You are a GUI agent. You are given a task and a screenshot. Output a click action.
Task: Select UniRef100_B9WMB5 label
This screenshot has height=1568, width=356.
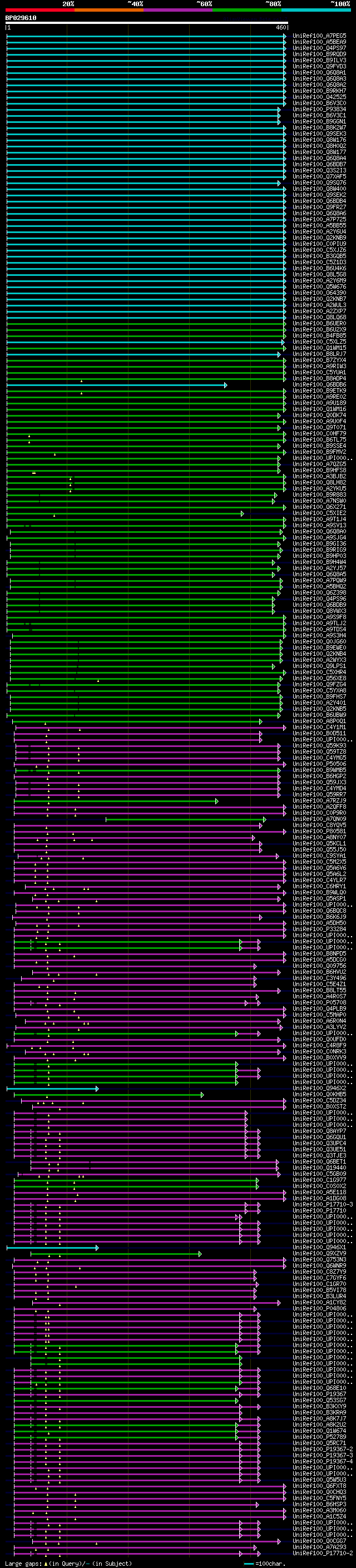(319, 770)
